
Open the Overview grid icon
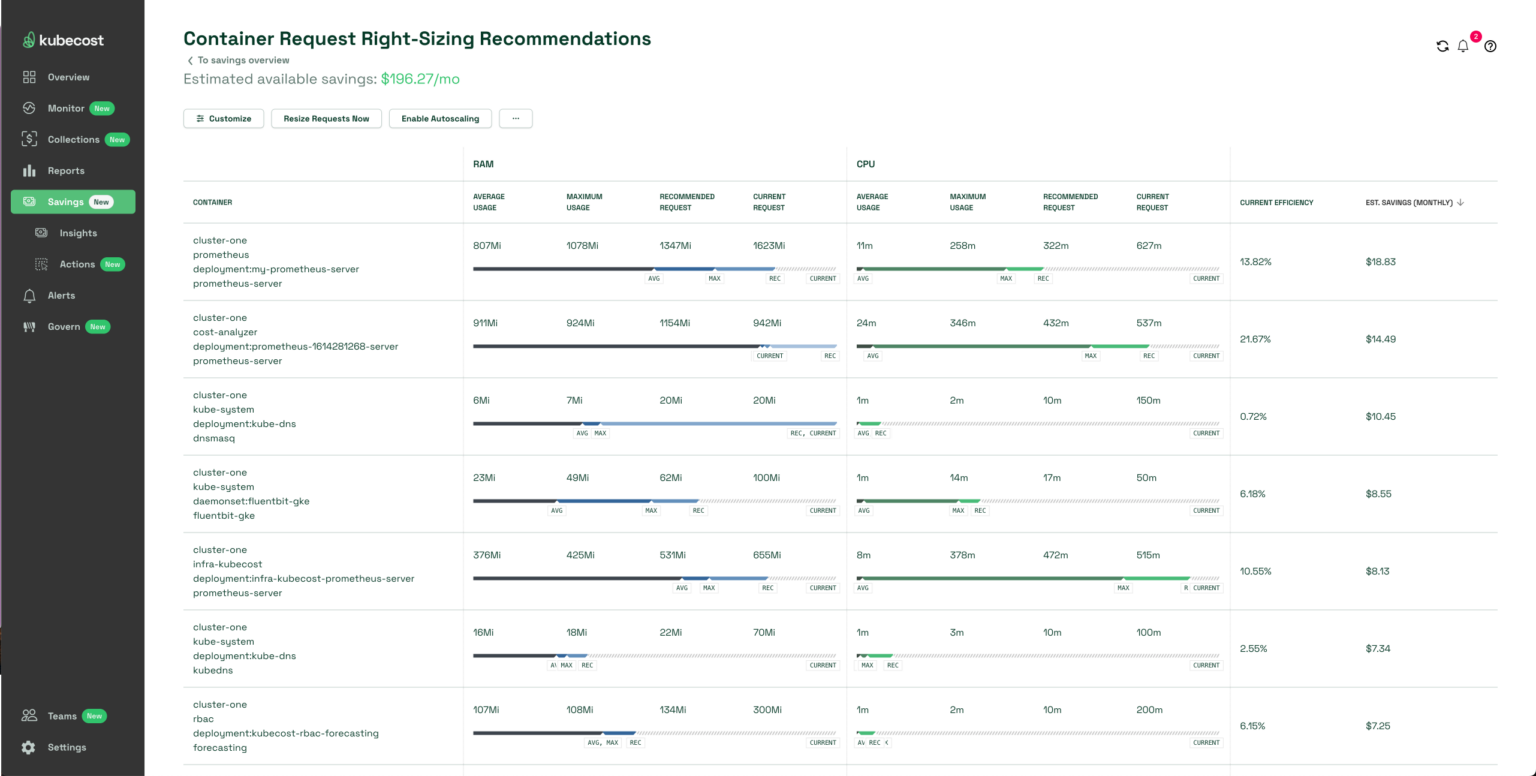click(29, 77)
